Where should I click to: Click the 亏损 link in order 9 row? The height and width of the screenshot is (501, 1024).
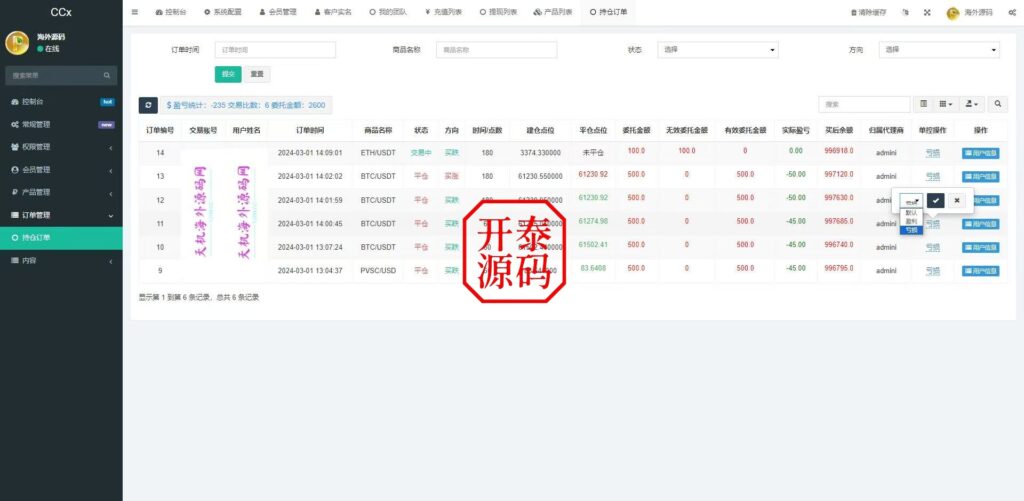(932, 271)
